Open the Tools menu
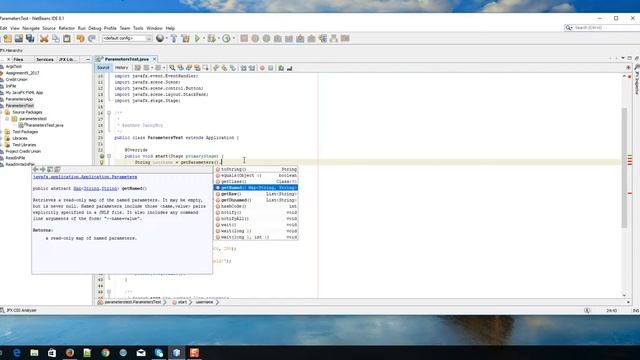Viewport: 640px width, 360px height. point(138,28)
